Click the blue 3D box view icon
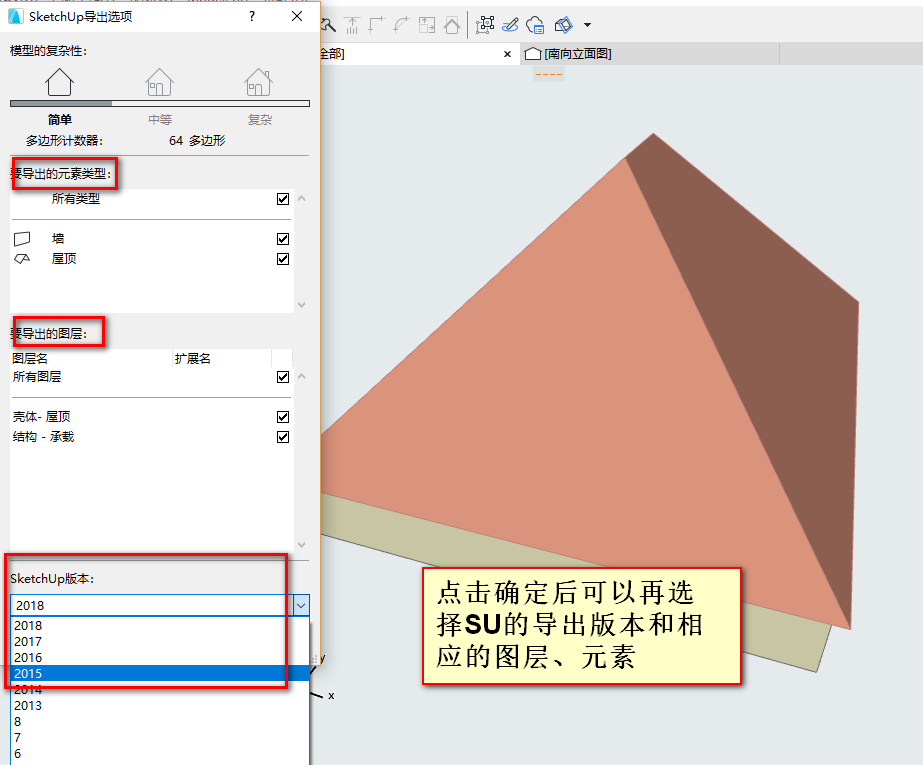The image size is (923, 765). point(564,25)
